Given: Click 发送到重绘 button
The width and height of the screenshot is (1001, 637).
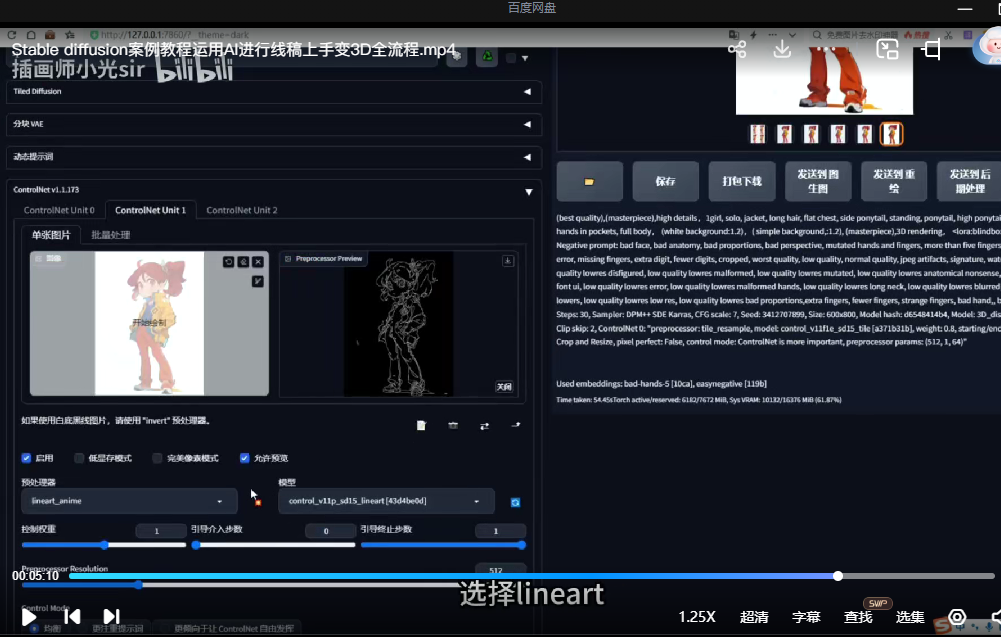Looking at the screenshot, I should click(894, 181).
